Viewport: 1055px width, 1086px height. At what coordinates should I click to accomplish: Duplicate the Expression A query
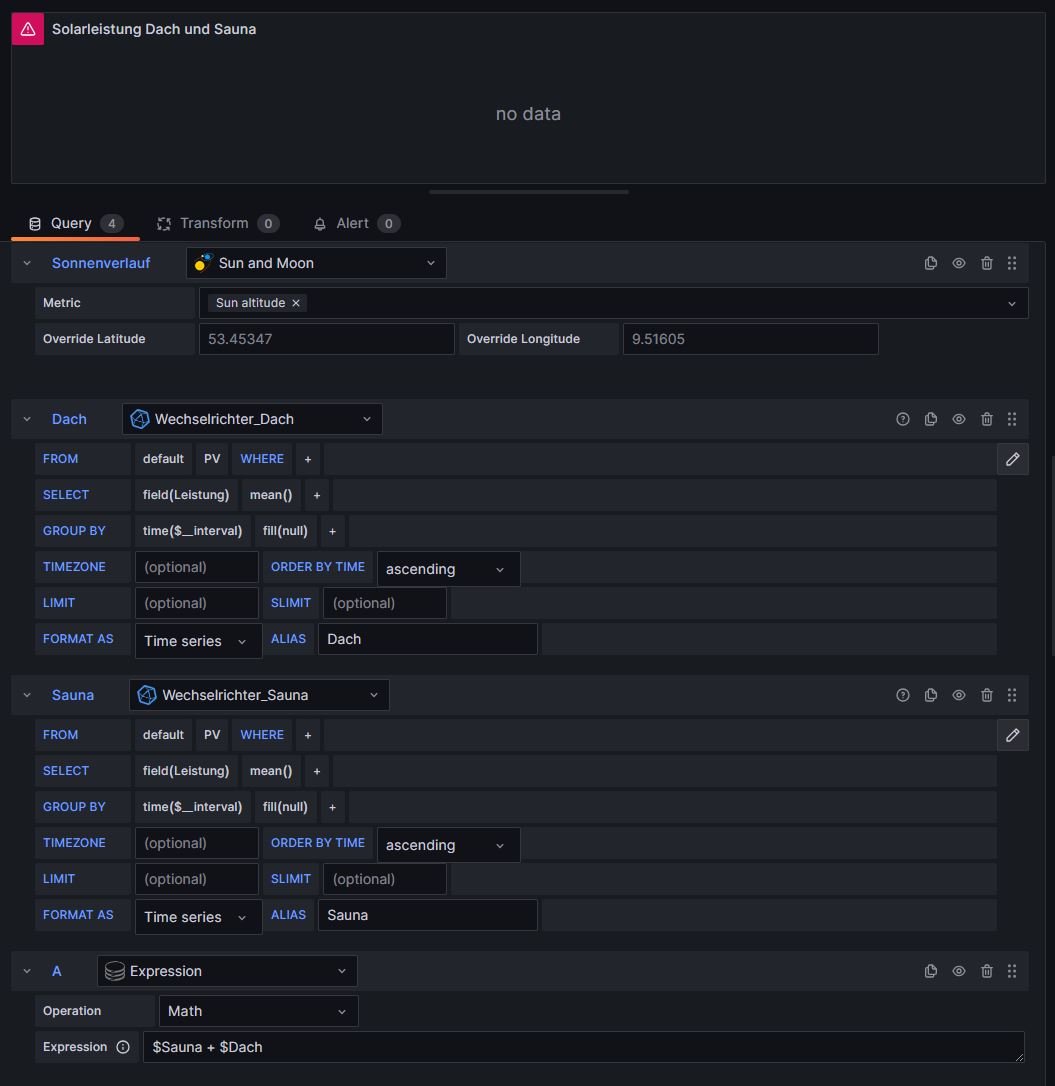pyautogui.click(x=930, y=971)
